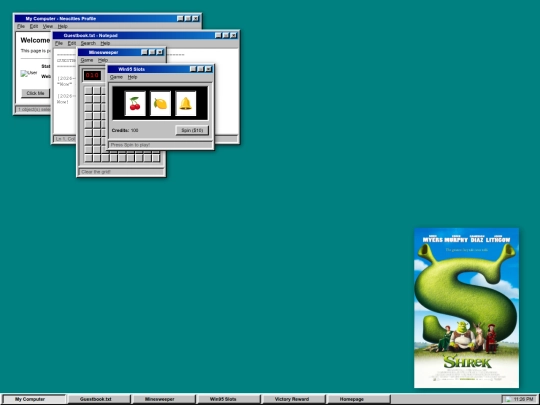The width and height of the screenshot is (540, 405).
Task: Open the Edit menu in My Computer
Action: pos(34,27)
